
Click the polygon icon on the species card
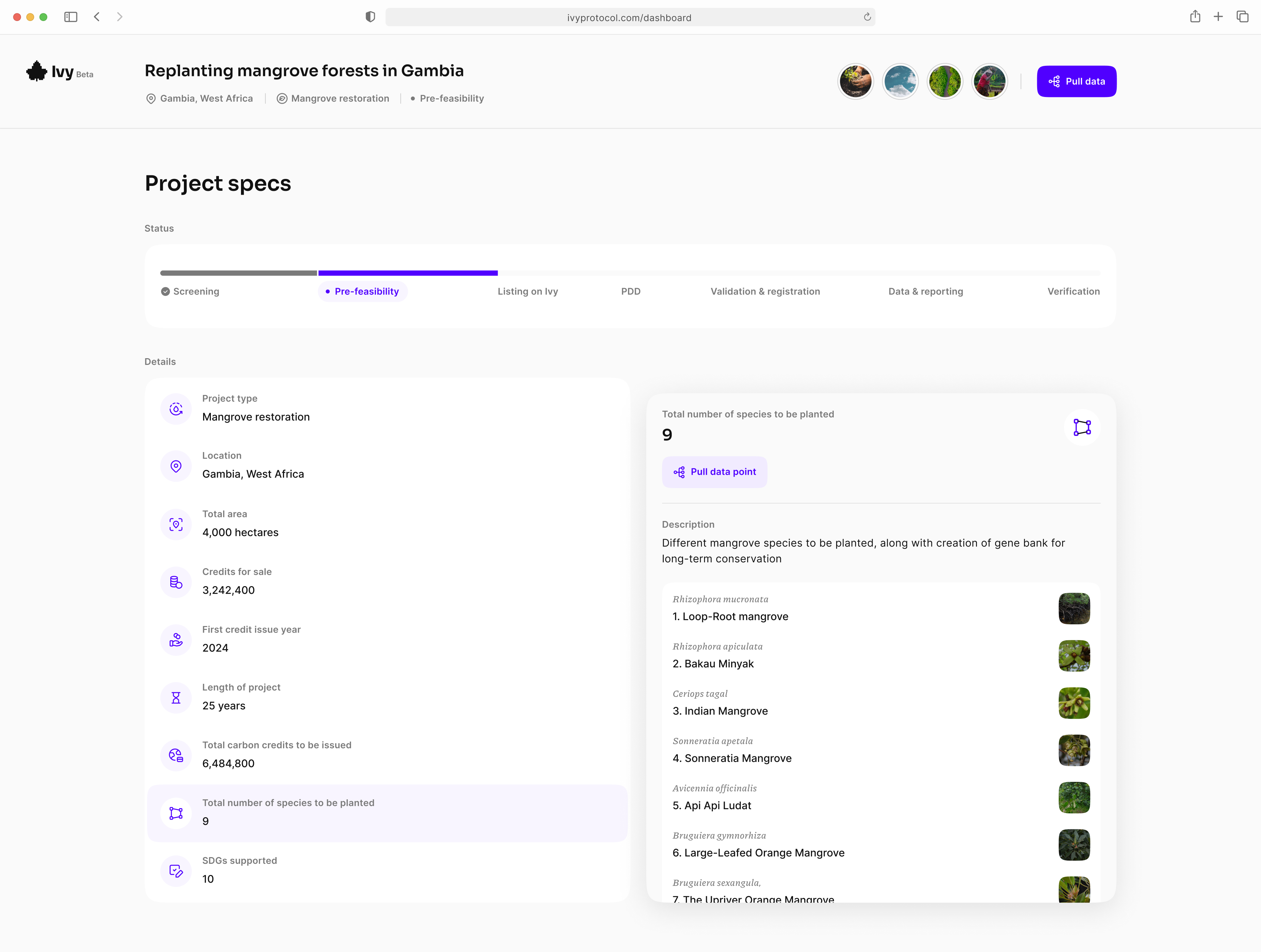point(1082,427)
